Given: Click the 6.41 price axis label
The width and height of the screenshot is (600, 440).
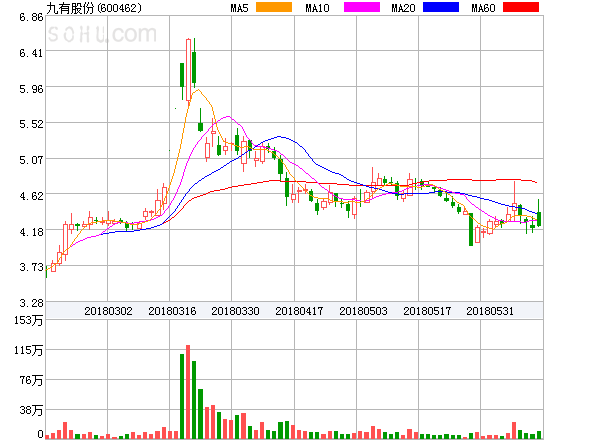Looking at the screenshot, I should click(31, 53).
